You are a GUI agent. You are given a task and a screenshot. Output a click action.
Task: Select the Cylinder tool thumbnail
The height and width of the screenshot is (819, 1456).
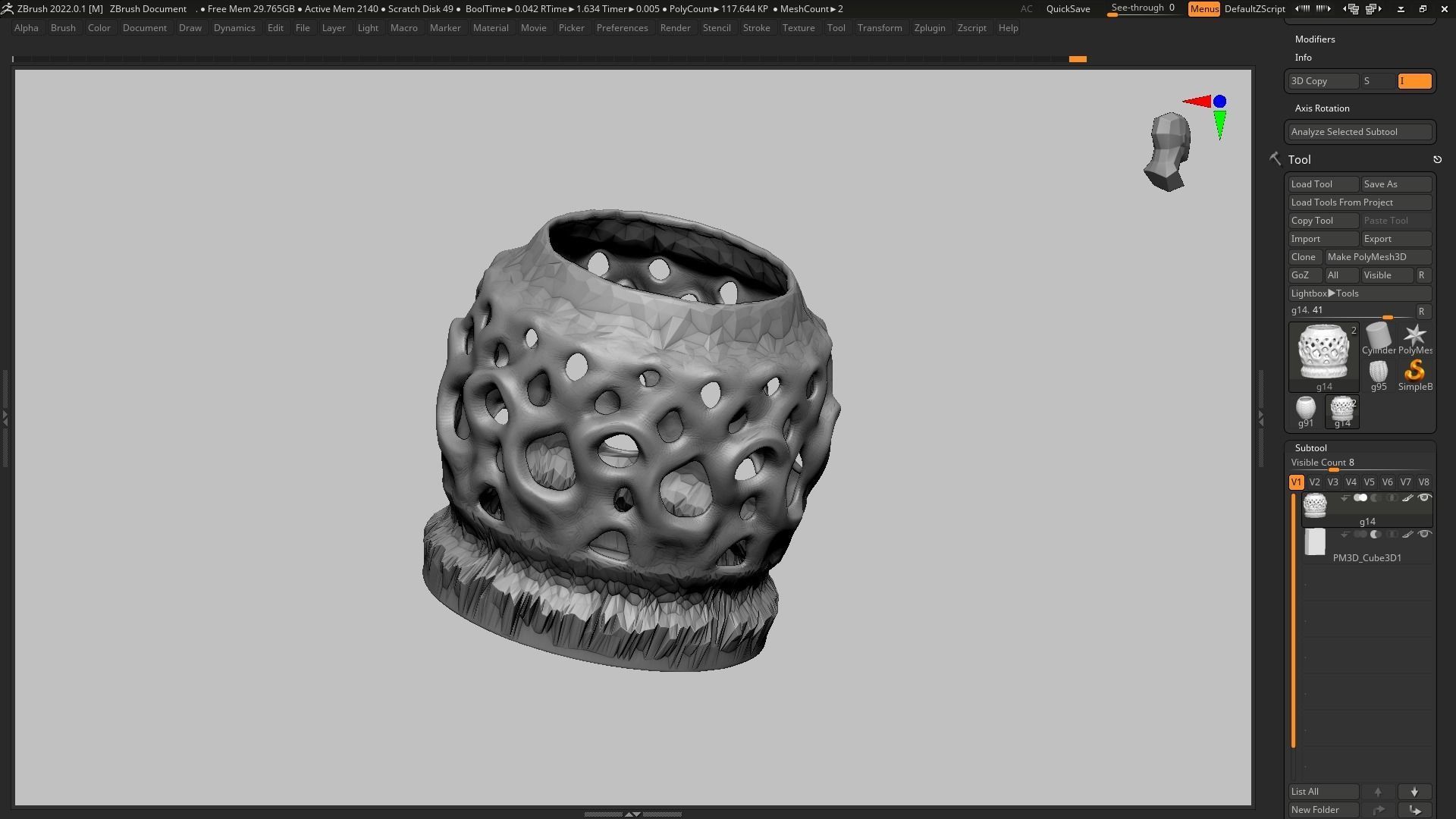(1378, 337)
